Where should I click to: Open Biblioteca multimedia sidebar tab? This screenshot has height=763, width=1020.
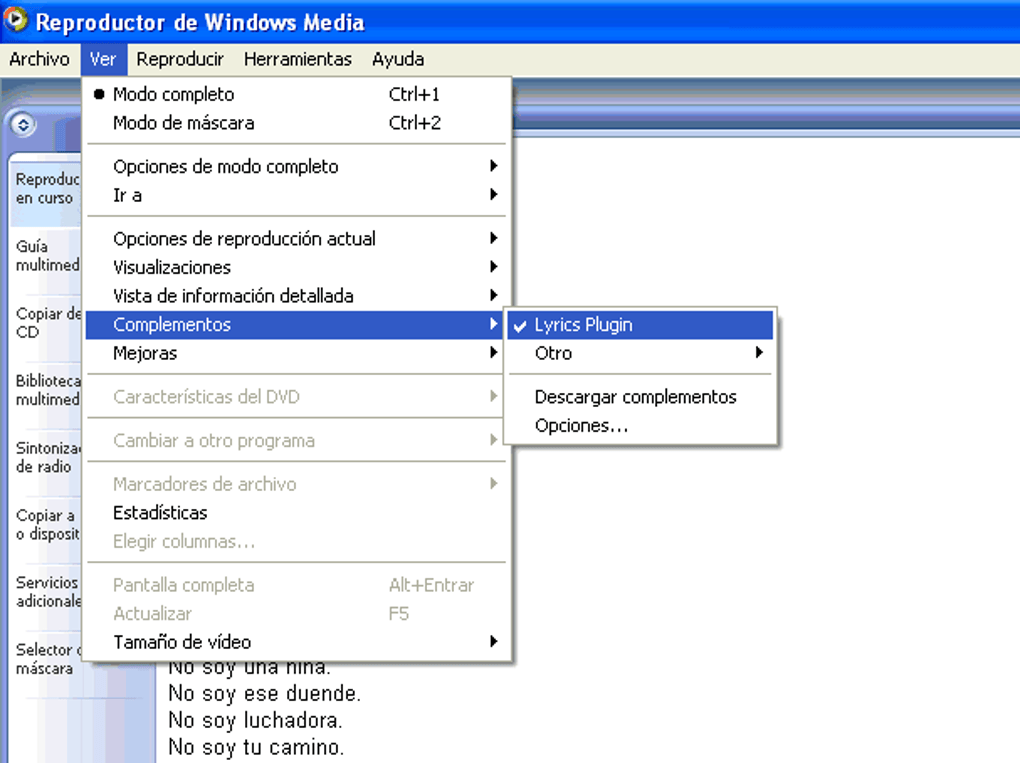point(46,390)
